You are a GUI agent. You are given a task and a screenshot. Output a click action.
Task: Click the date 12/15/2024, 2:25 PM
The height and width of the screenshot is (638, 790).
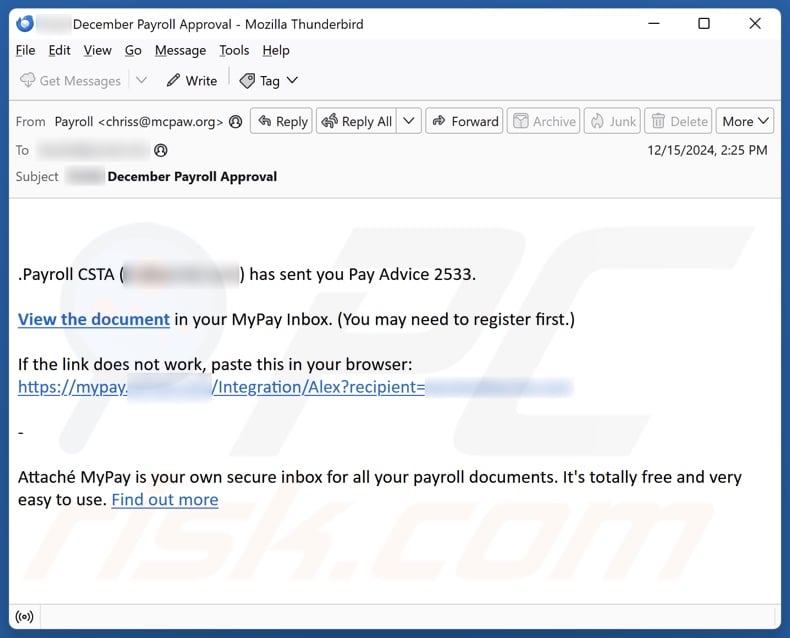707,150
